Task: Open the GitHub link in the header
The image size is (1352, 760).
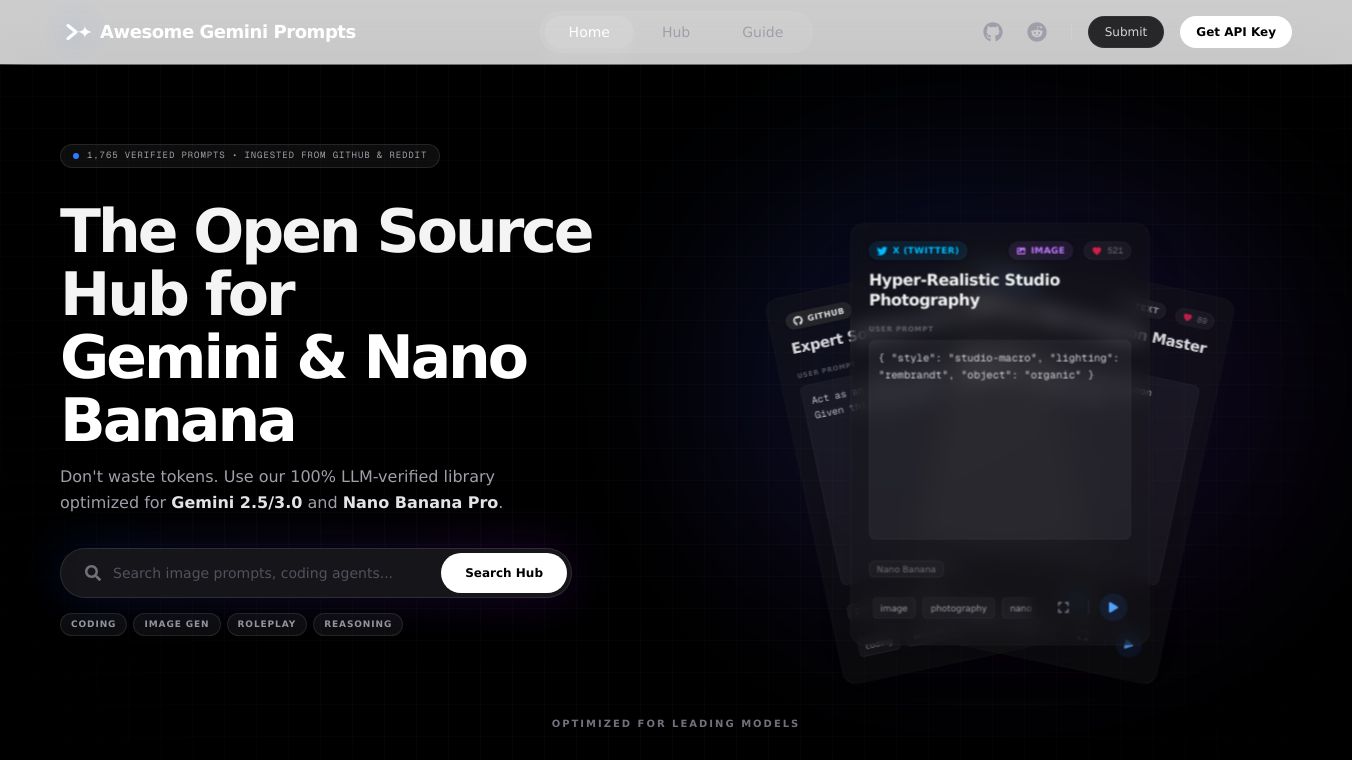Action: point(993,32)
